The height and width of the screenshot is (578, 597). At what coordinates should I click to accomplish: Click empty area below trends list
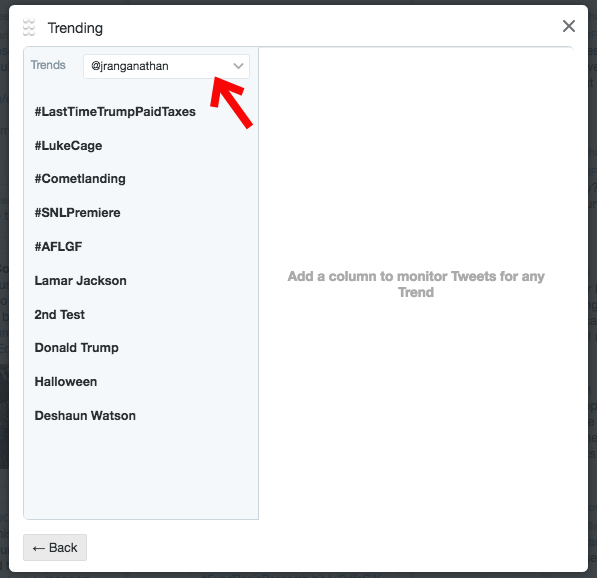pos(141,472)
